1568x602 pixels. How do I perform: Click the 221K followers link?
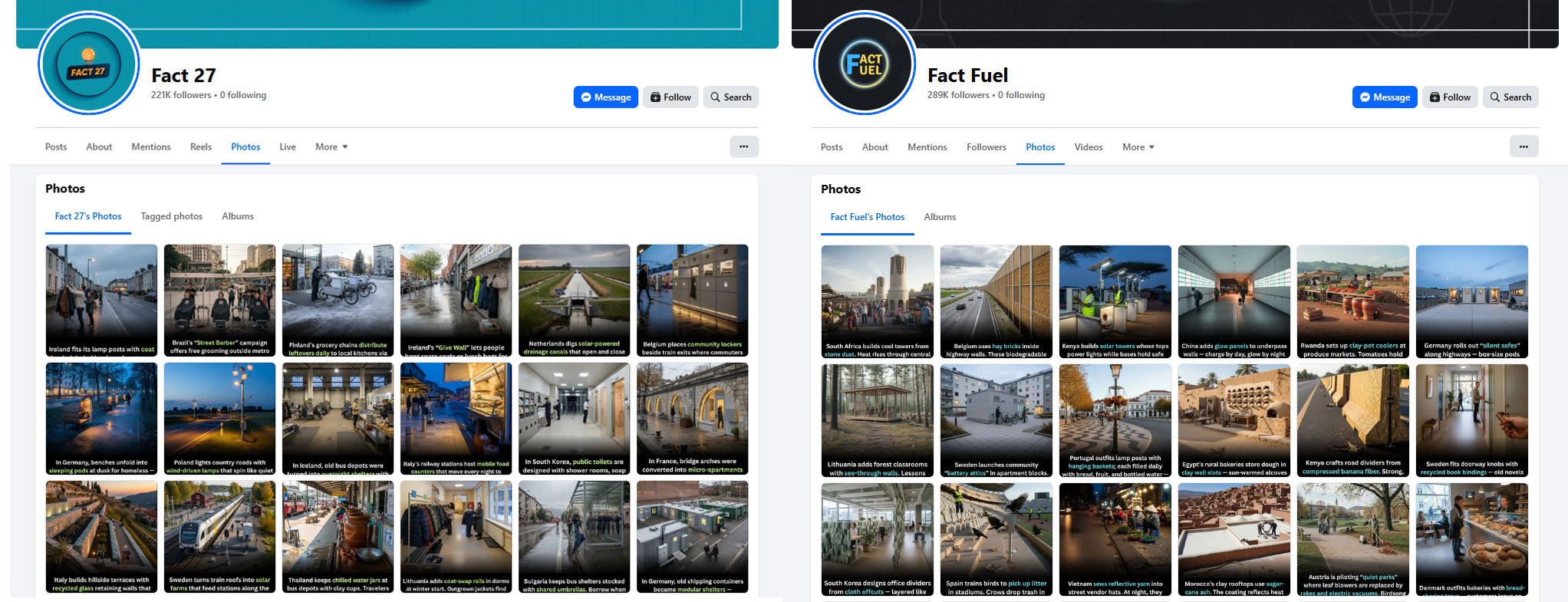[181, 95]
